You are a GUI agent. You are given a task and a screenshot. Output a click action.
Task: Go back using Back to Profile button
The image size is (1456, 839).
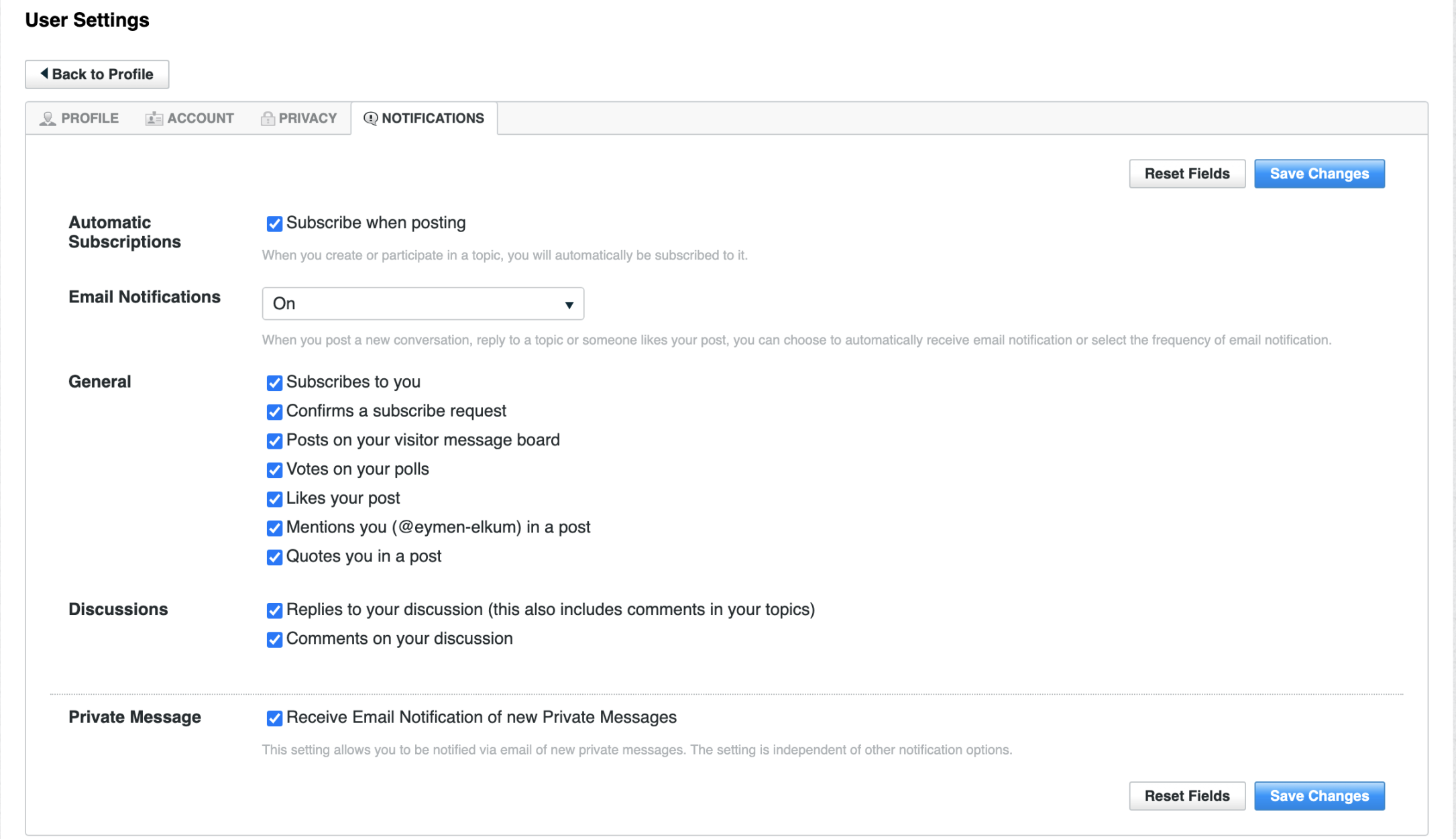(97, 74)
